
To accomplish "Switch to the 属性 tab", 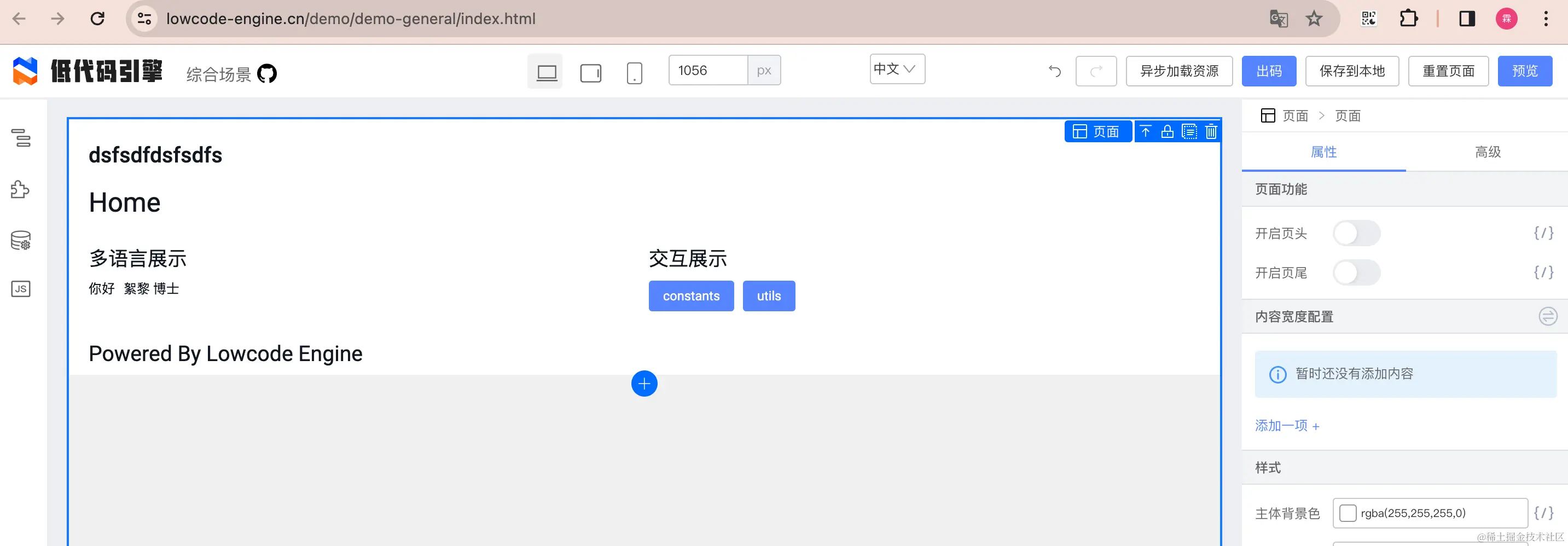I will pos(1323,152).
